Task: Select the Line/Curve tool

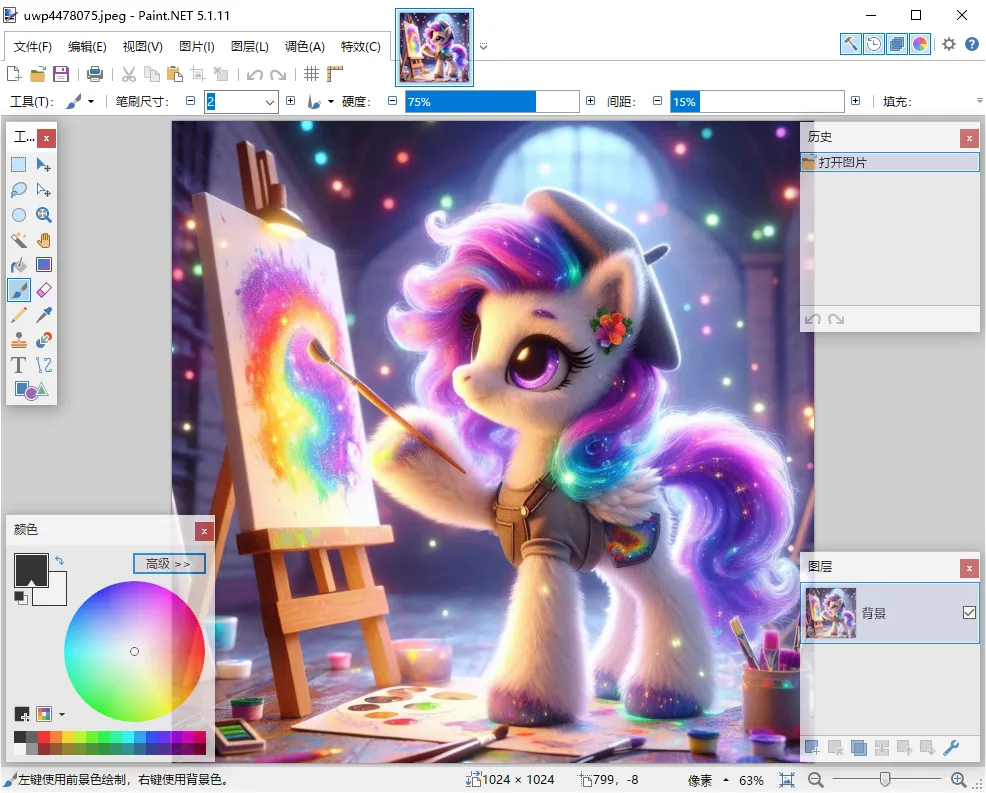Action: tap(43, 365)
